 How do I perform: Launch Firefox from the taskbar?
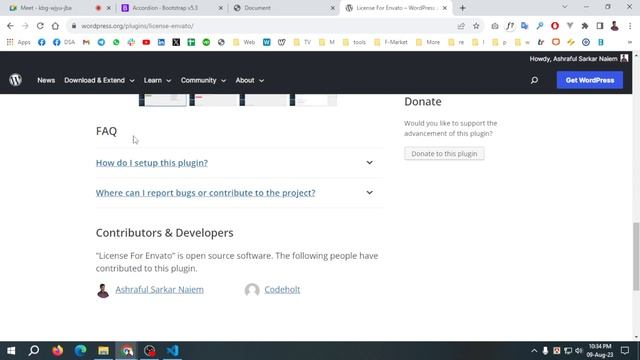coord(58,351)
